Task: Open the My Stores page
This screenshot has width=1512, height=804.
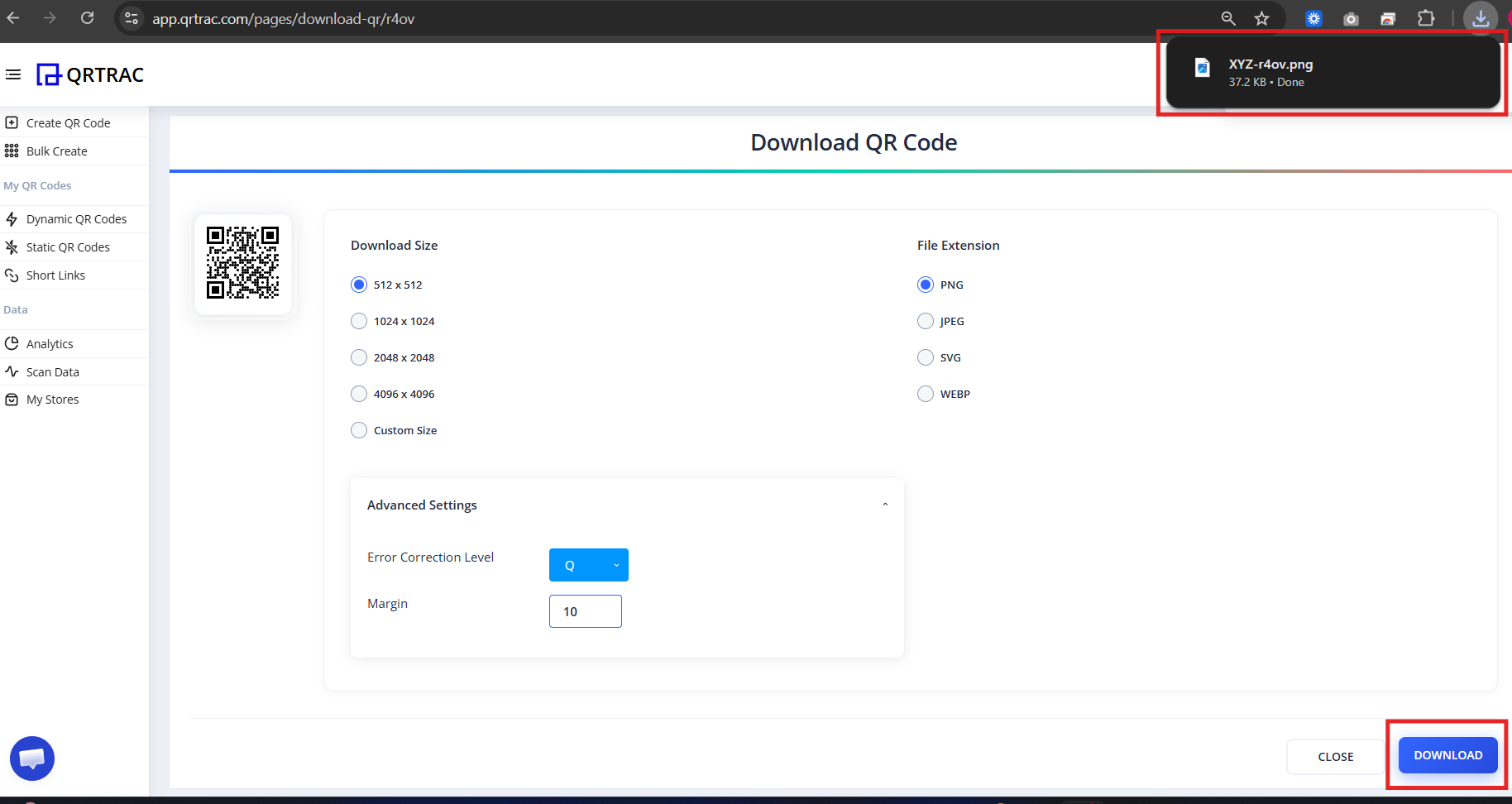Action: pos(52,399)
